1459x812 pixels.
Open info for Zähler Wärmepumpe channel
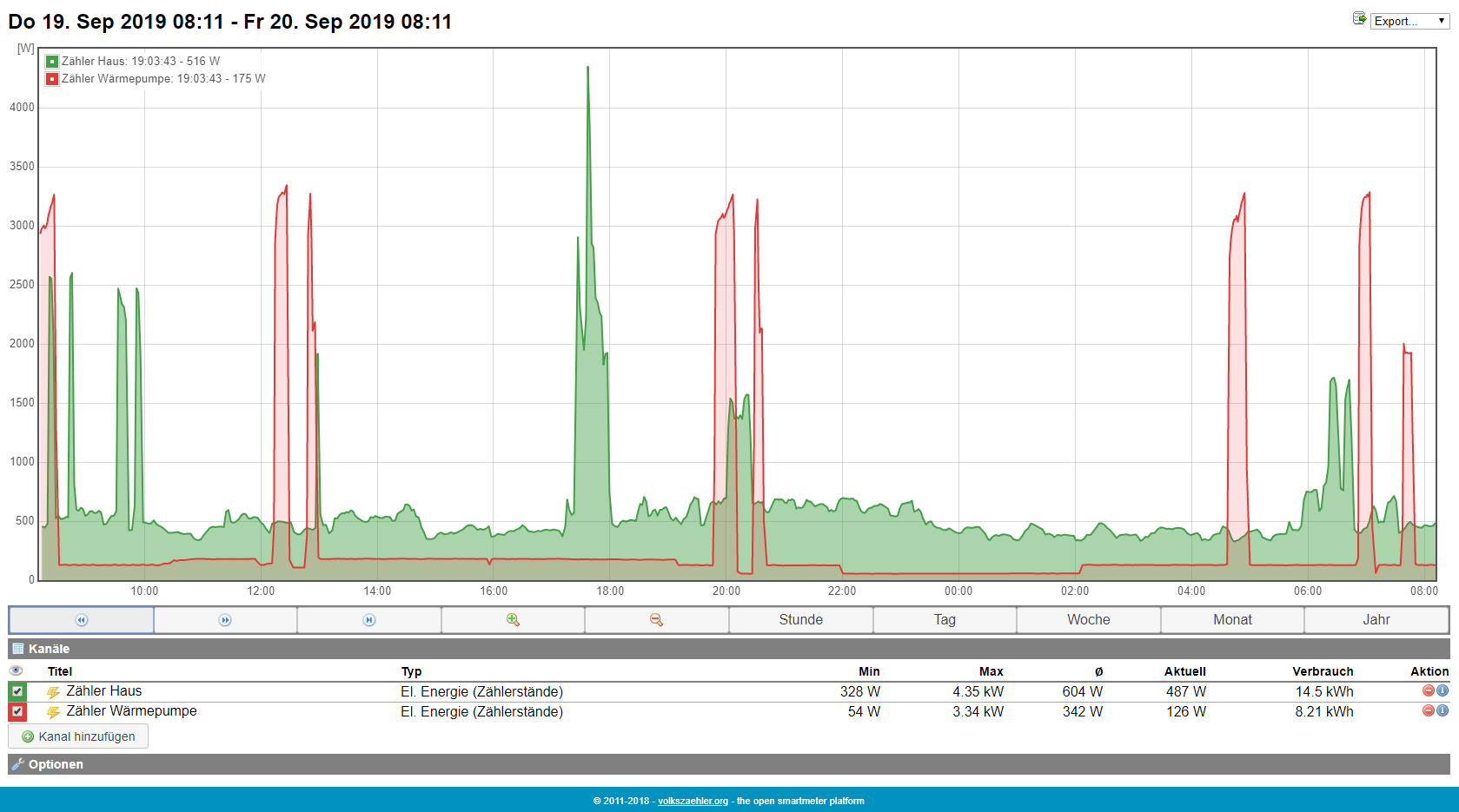[1442, 710]
